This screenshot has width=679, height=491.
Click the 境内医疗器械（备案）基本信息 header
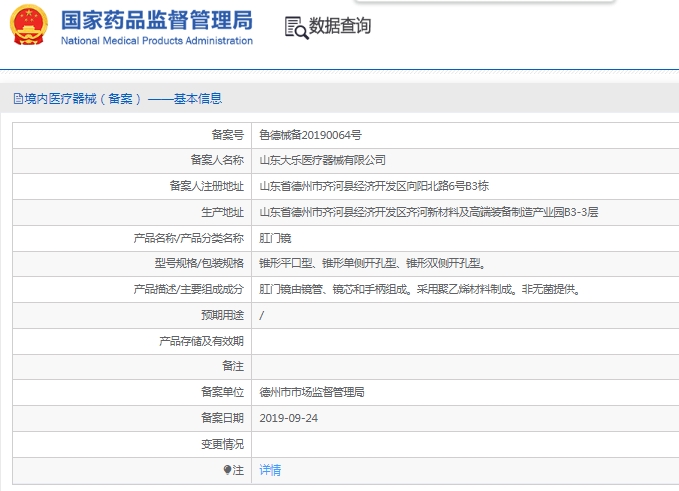point(123,99)
